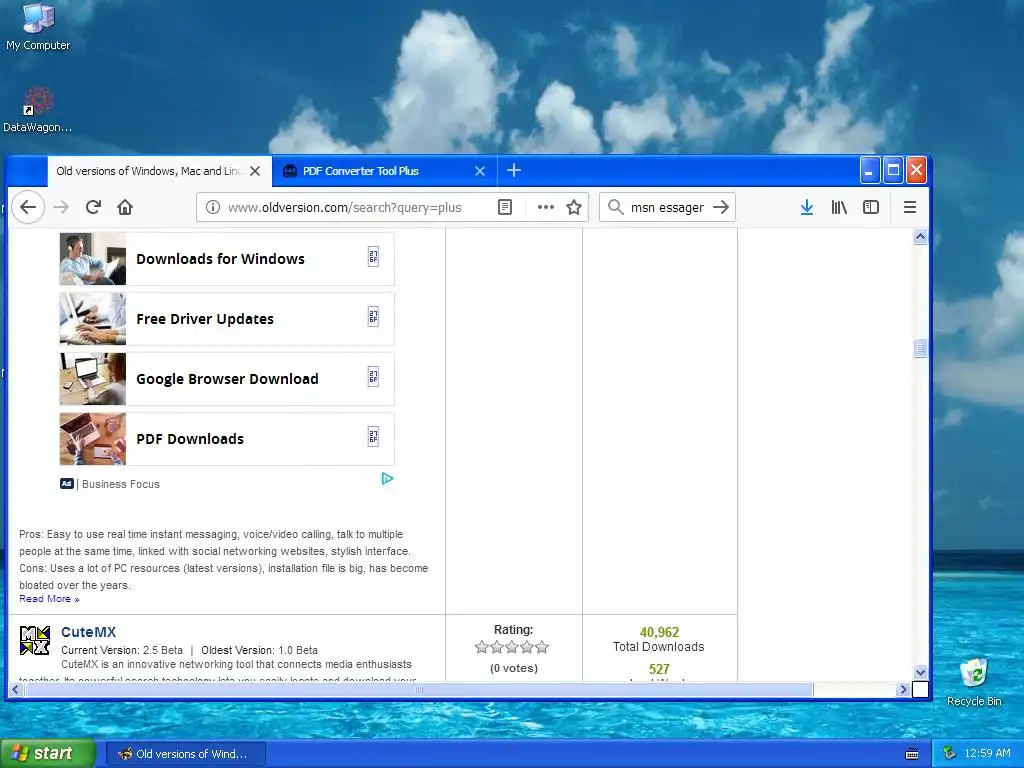This screenshot has width=1024, height=768.
Task: Click the AdChoices triangle icon
Action: pos(387,479)
